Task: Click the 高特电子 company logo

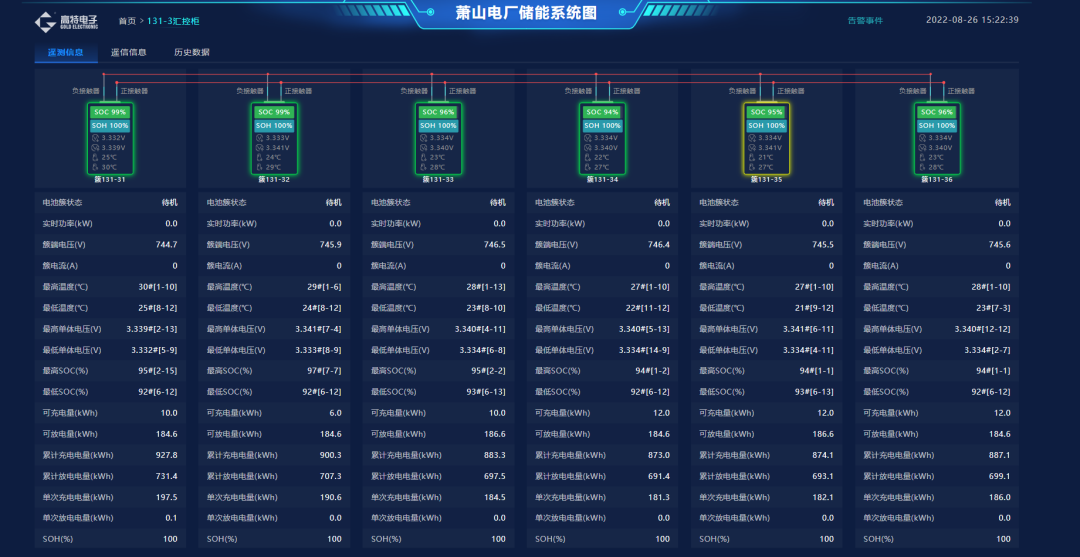Action: point(66,21)
